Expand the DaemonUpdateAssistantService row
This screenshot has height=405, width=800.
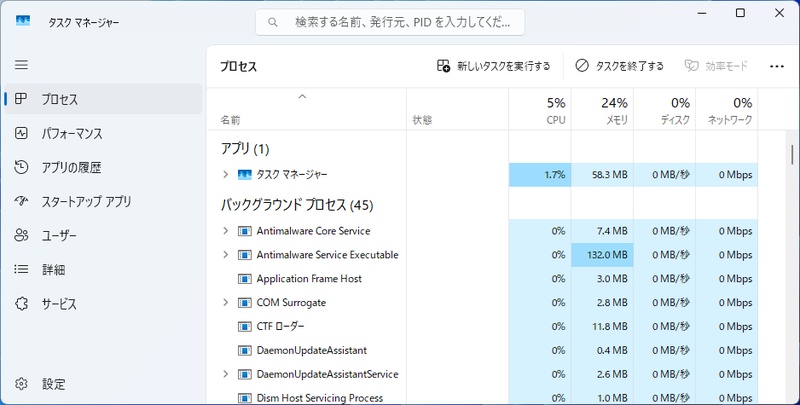[x=226, y=374]
